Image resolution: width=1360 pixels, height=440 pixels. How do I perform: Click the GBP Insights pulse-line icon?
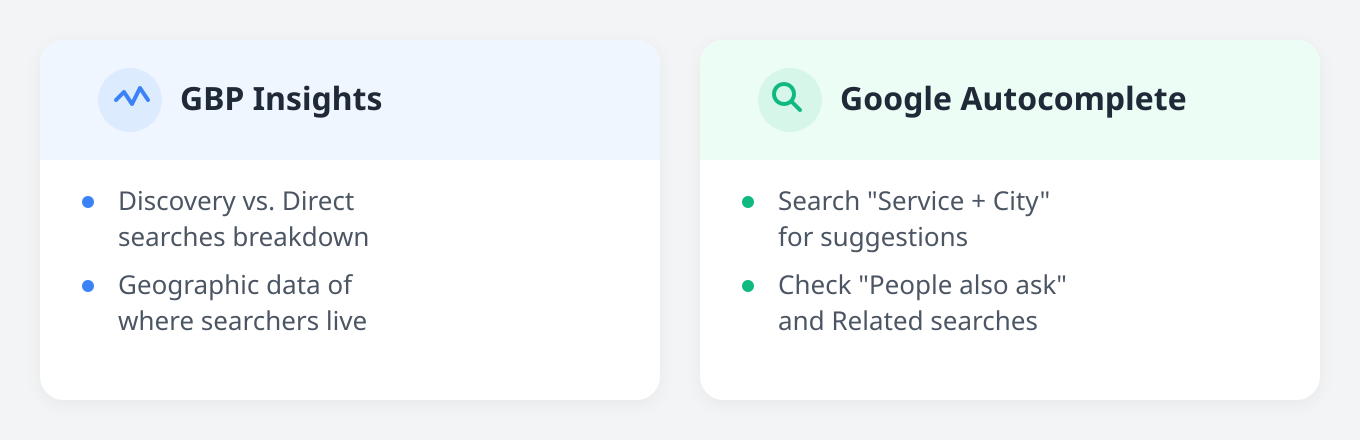coord(130,99)
